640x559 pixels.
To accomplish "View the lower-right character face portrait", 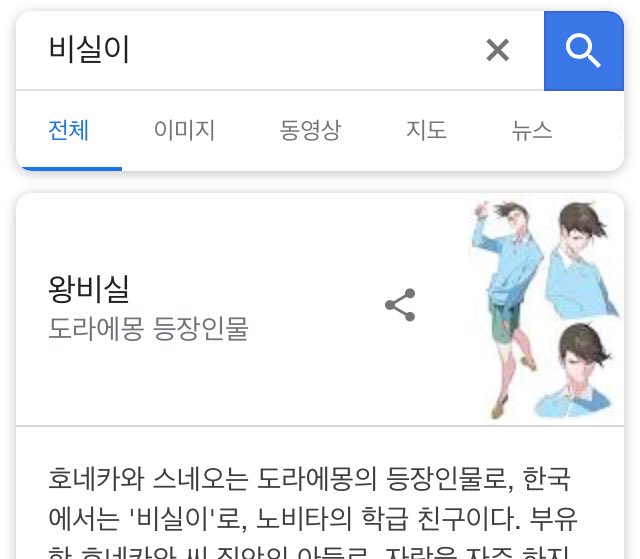I will click(x=576, y=369).
